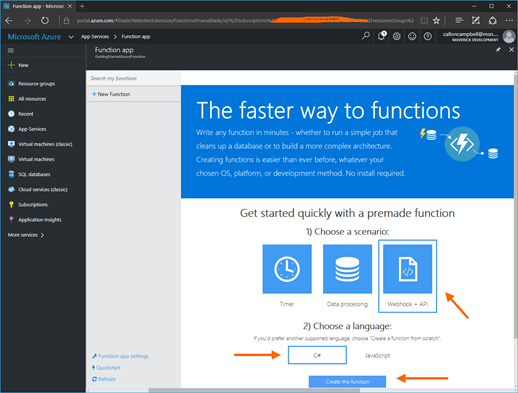Select the Webhook + API scenario tile
The width and height of the screenshot is (518, 393).
(x=407, y=276)
